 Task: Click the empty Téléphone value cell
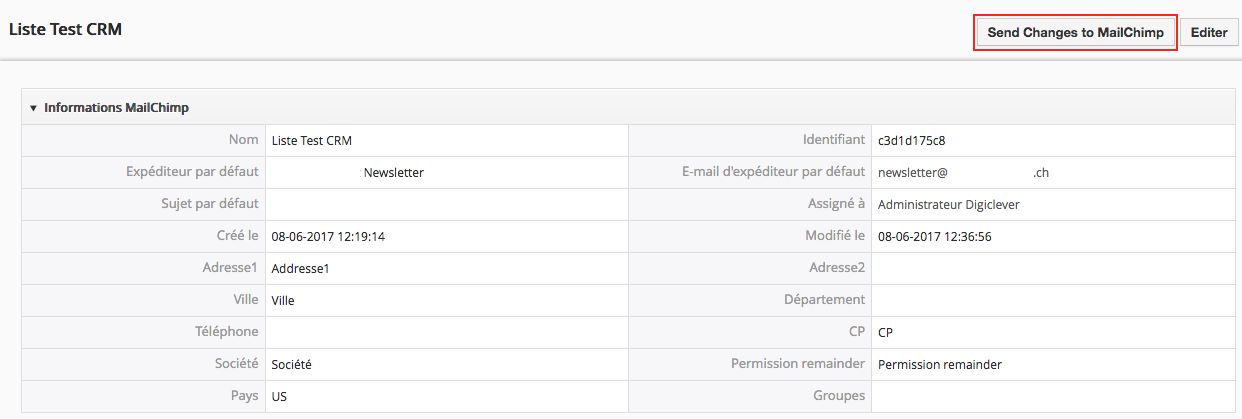446,332
